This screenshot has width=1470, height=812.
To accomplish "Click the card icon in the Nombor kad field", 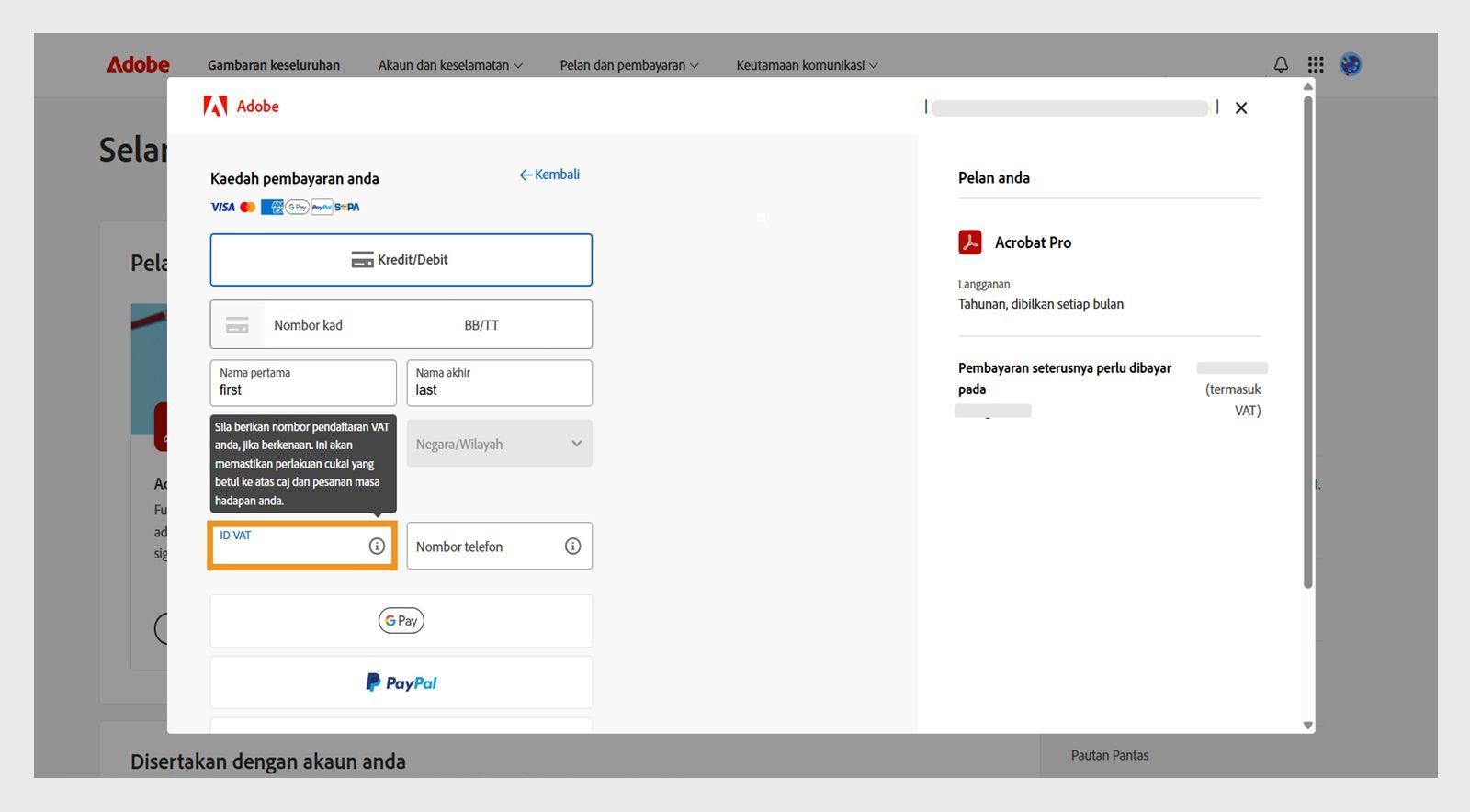I will pos(237,324).
